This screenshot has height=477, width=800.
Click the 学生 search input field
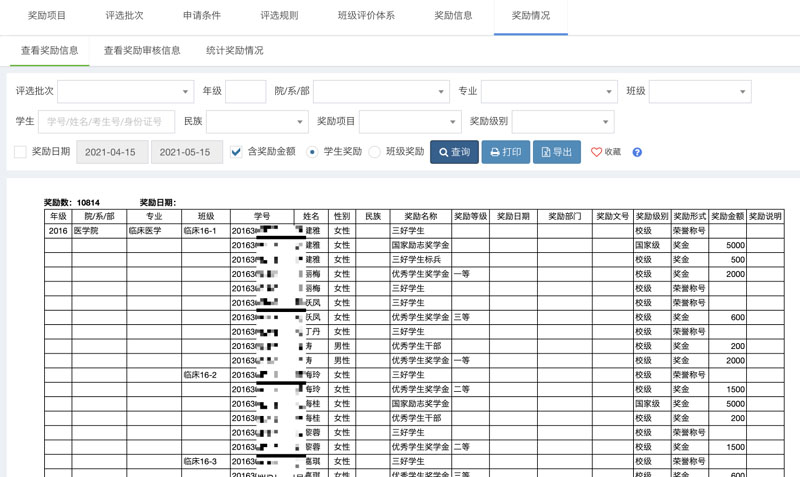coord(106,121)
